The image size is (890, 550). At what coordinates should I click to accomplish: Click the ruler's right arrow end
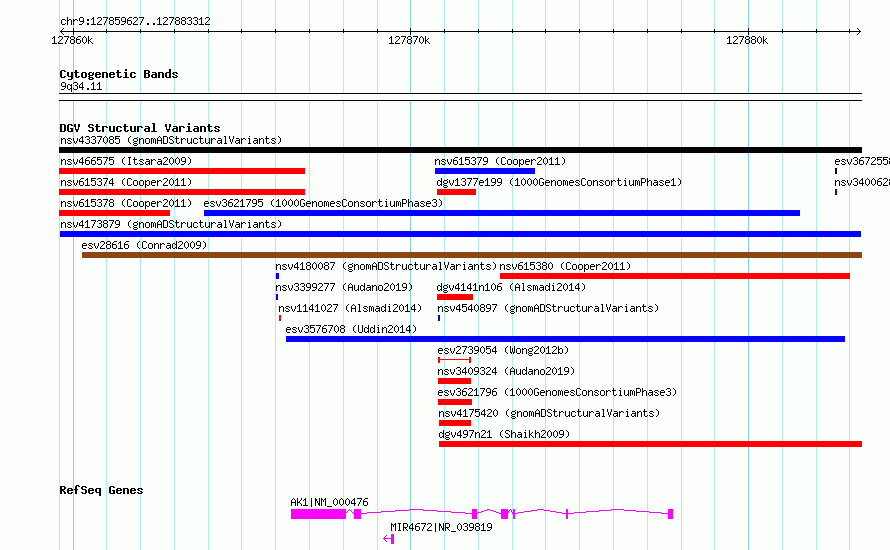[x=858, y=31]
